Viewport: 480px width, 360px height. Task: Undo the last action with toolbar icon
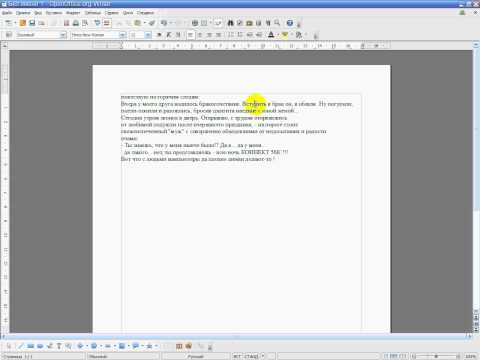[163, 23]
